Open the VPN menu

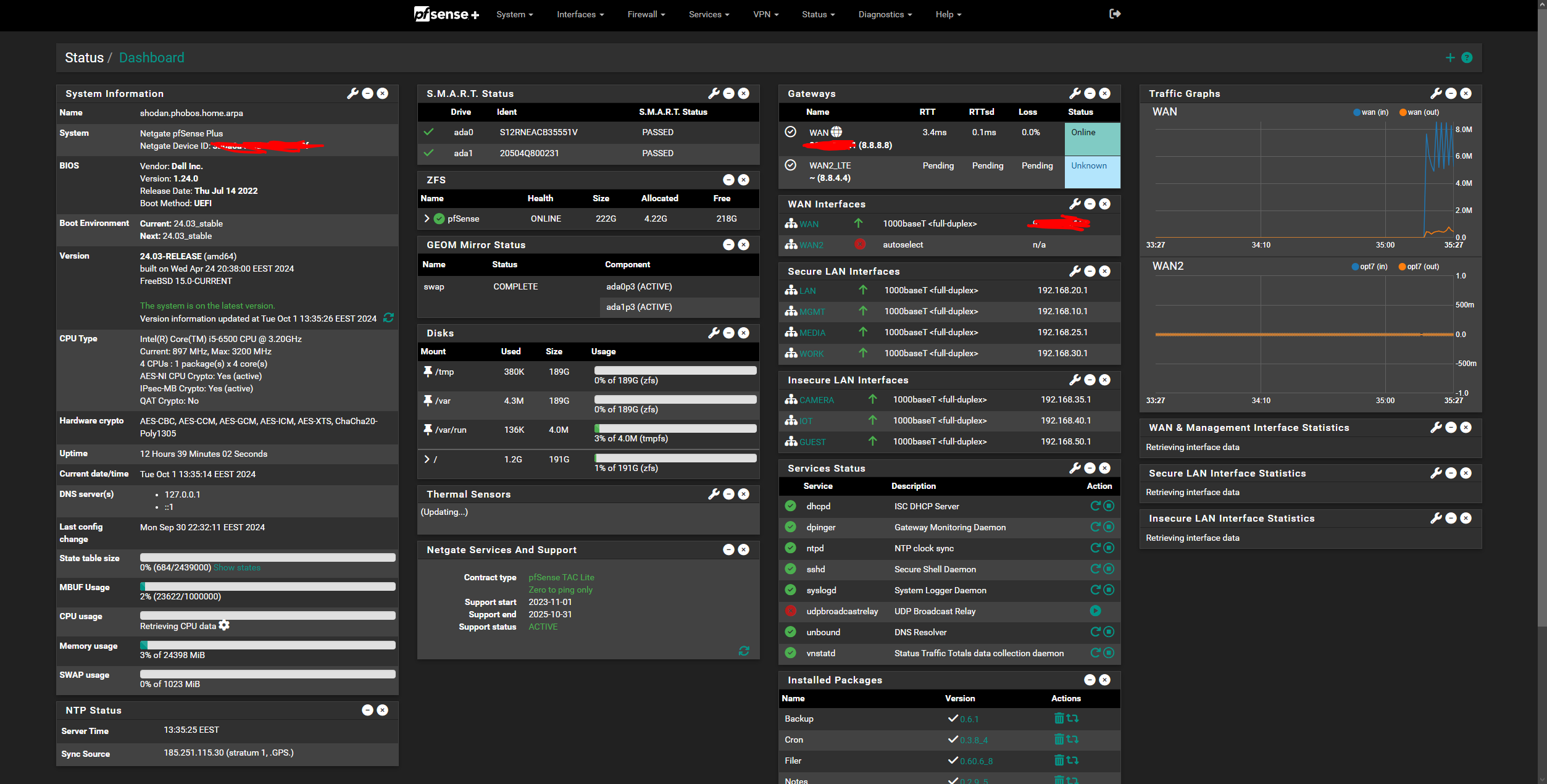[765, 14]
